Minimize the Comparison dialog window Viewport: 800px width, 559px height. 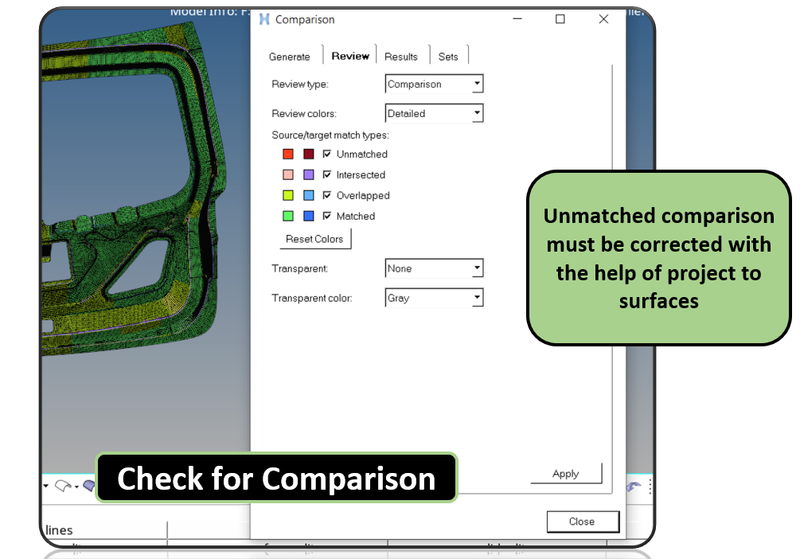[517, 19]
